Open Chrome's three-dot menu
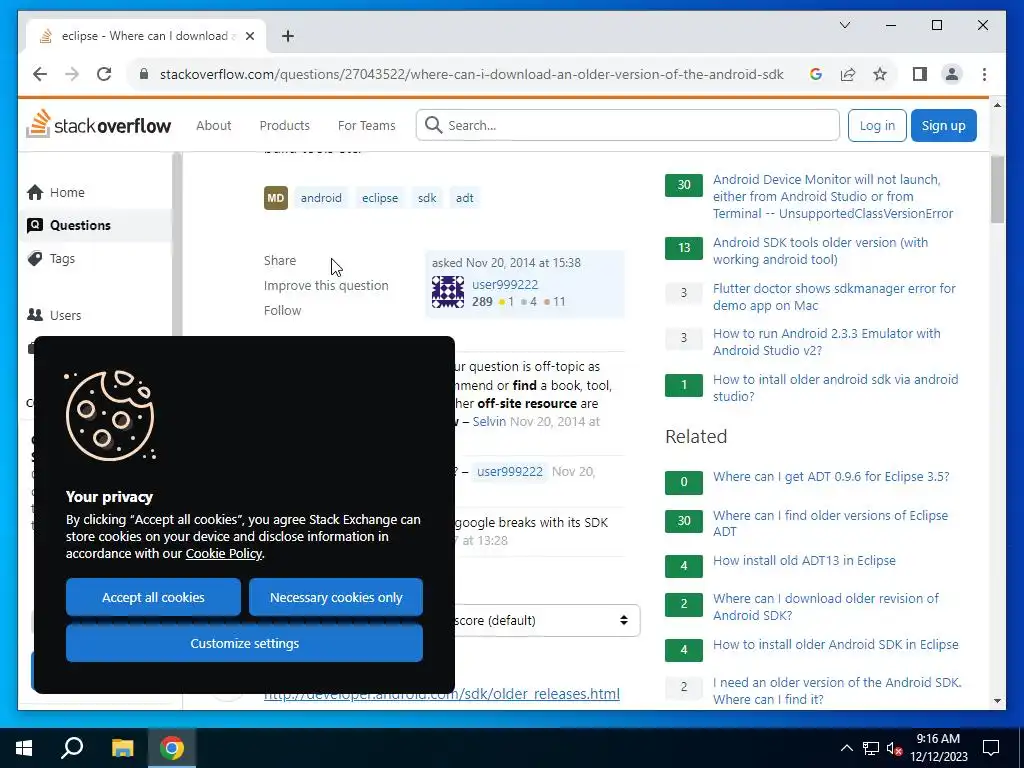The height and width of the screenshot is (768, 1024). click(x=984, y=74)
